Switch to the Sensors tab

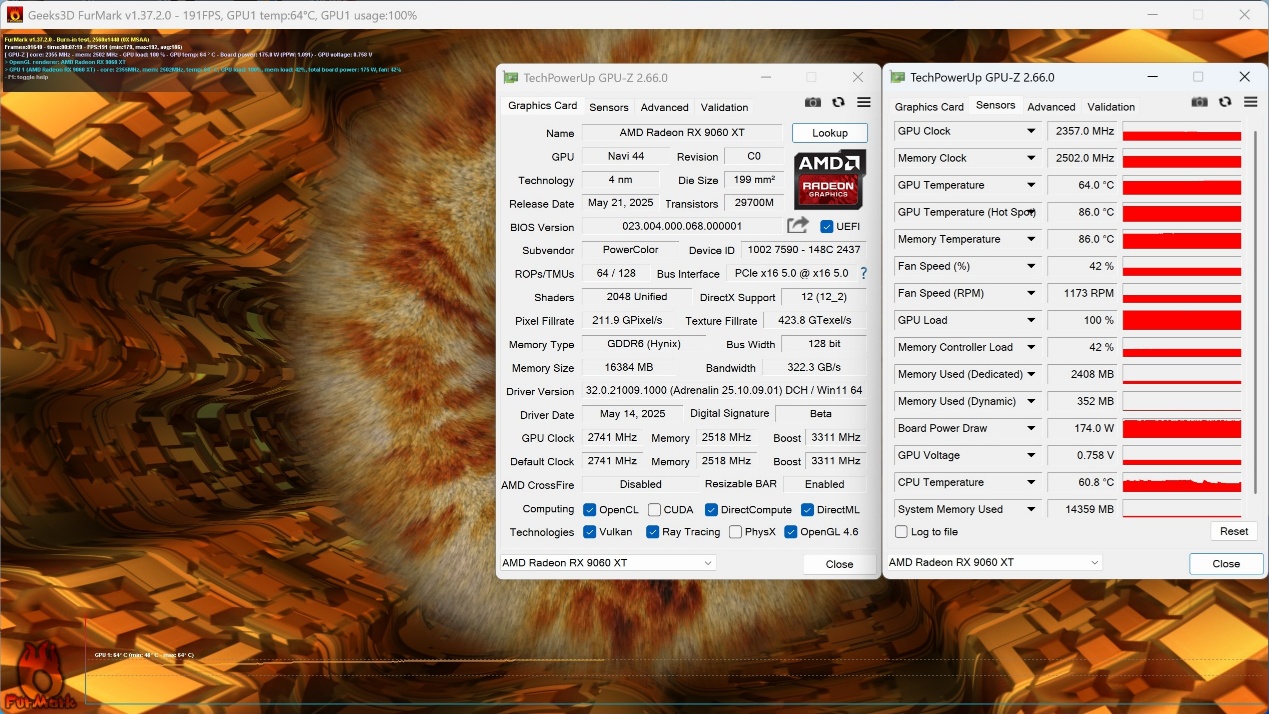click(x=608, y=106)
